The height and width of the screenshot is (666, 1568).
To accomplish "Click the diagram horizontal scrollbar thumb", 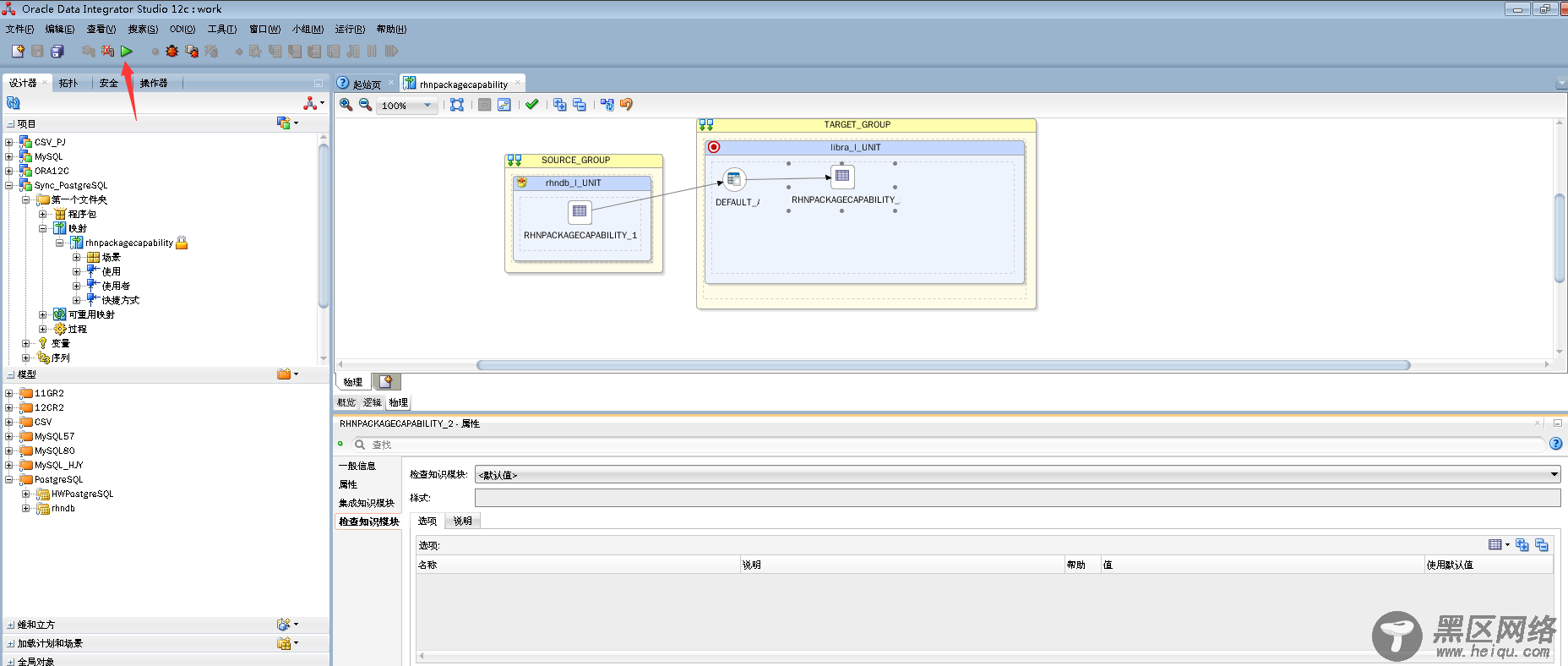I will point(943,365).
